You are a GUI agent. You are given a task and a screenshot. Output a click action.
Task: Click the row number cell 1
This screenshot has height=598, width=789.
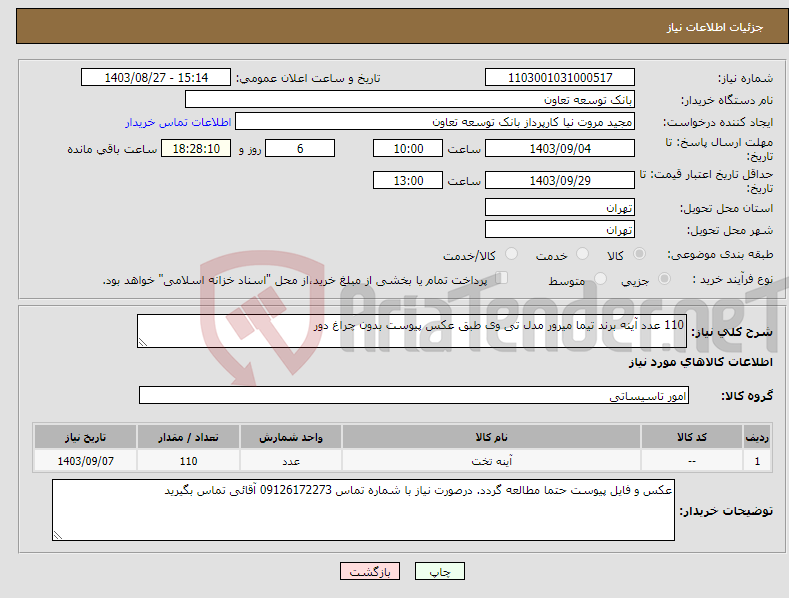click(x=757, y=461)
